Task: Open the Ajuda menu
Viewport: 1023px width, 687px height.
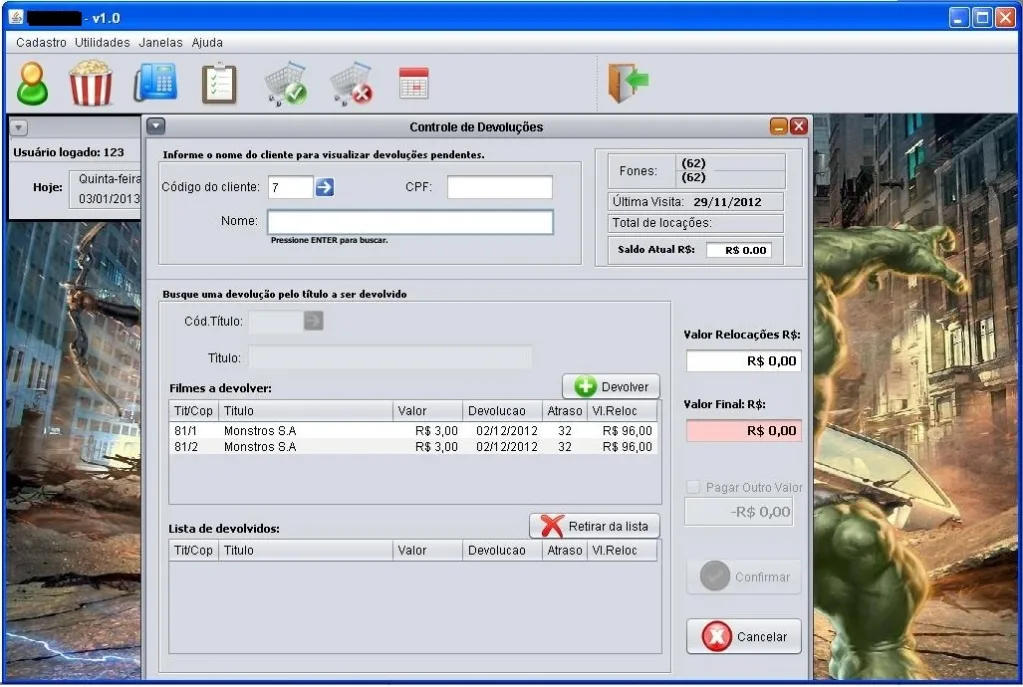Action: click(207, 42)
